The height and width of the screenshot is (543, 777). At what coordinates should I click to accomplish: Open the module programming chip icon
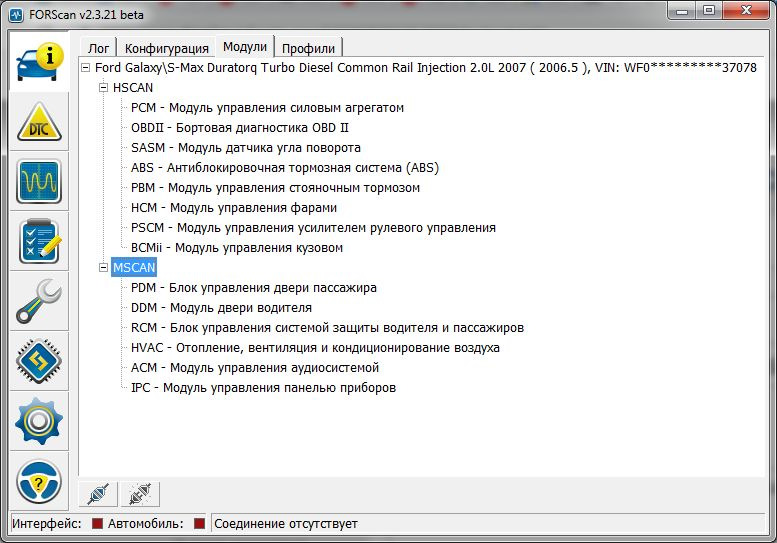pos(39,361)
